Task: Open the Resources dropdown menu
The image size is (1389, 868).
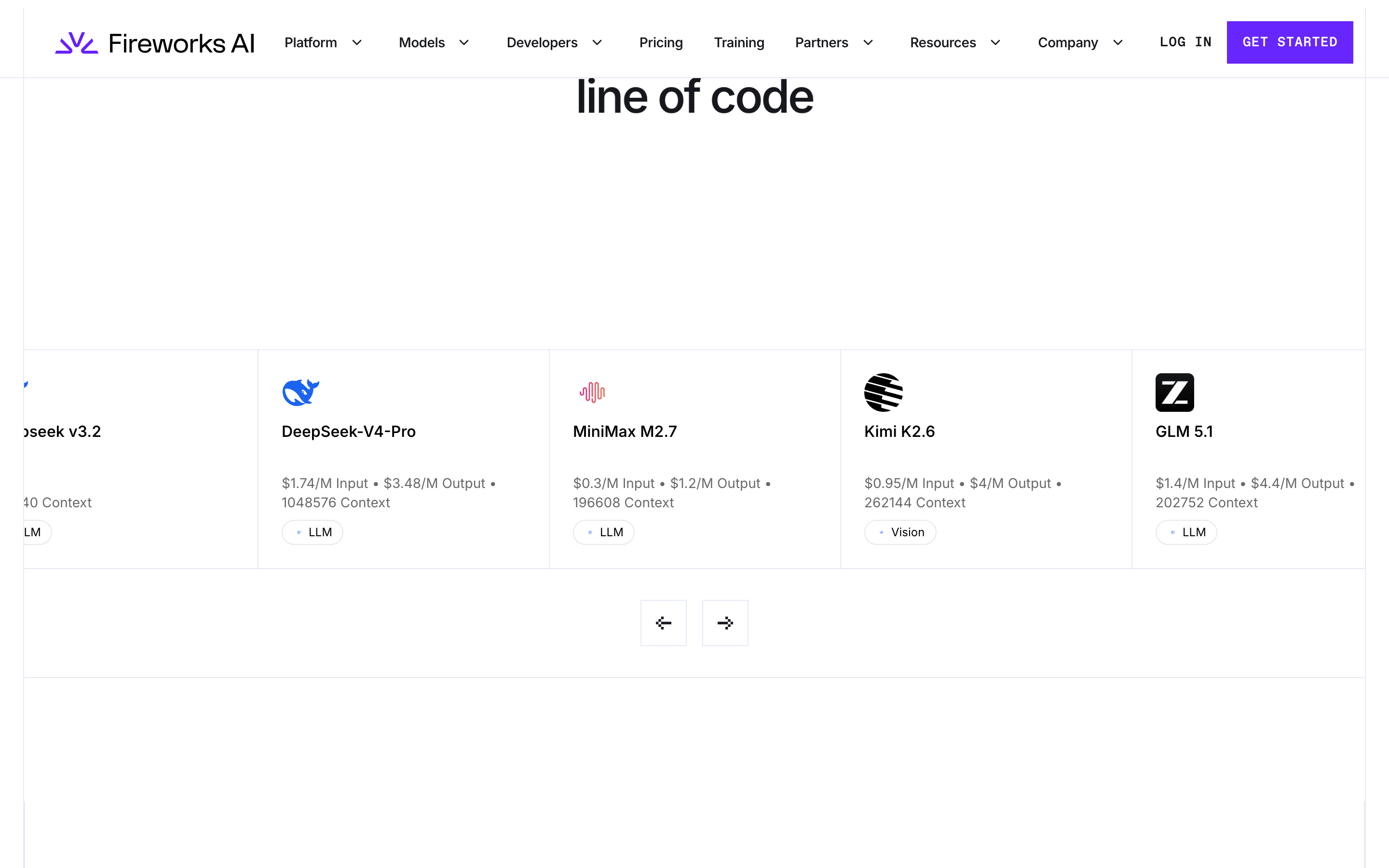Action: [955, 42]
